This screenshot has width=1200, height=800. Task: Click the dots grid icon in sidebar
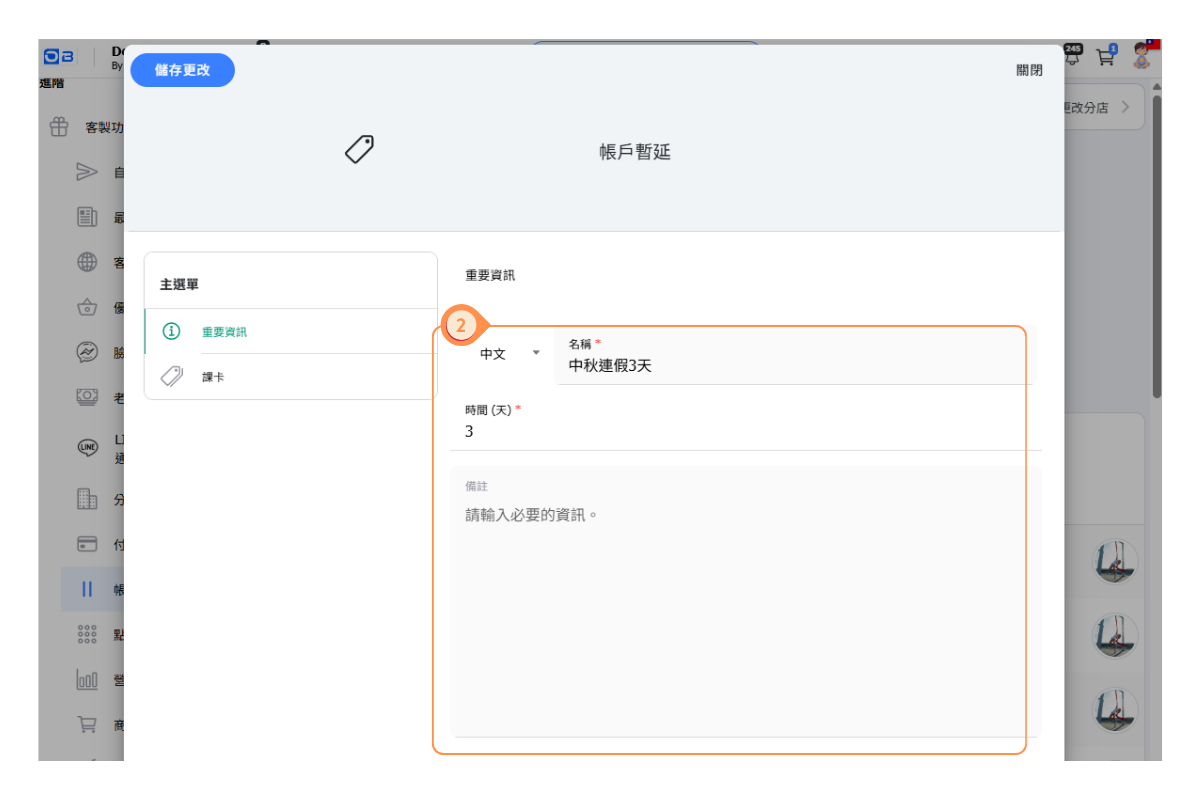tap(87, 634)
